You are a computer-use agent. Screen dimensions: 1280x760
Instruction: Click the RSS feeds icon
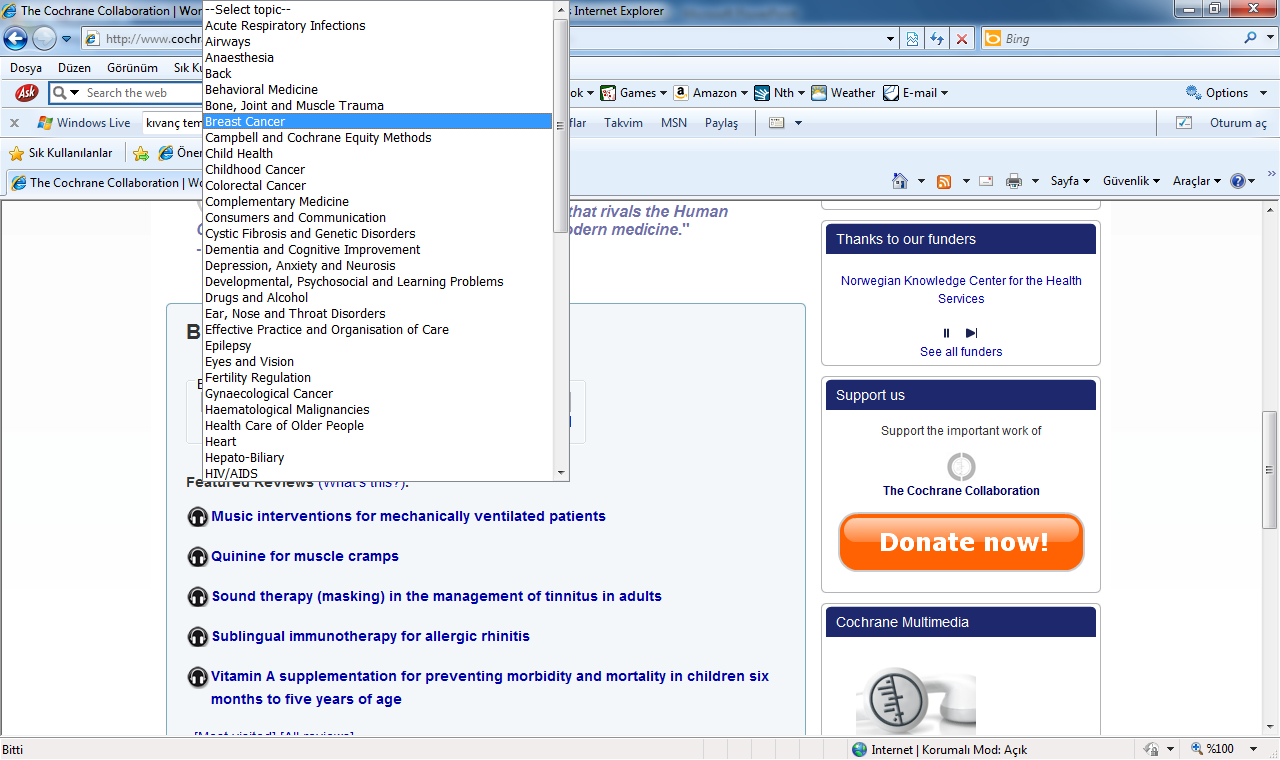pos(944,181)
